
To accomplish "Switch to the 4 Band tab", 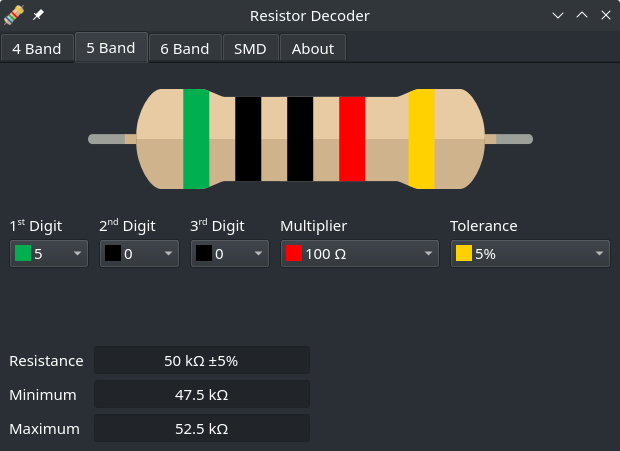I will [x=37, y=48].
